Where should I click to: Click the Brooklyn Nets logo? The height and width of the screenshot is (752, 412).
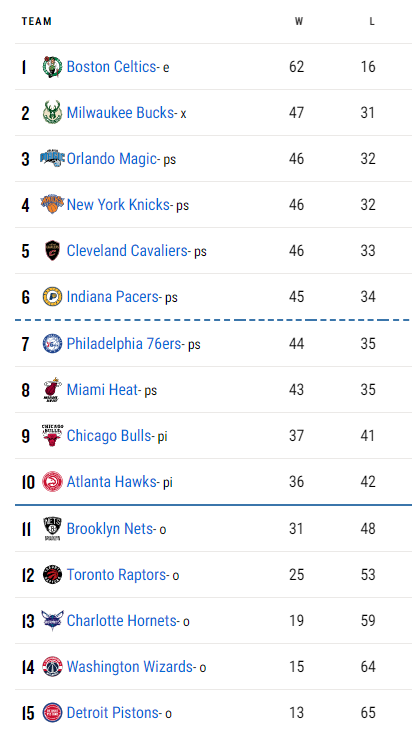tap(52, 529)
